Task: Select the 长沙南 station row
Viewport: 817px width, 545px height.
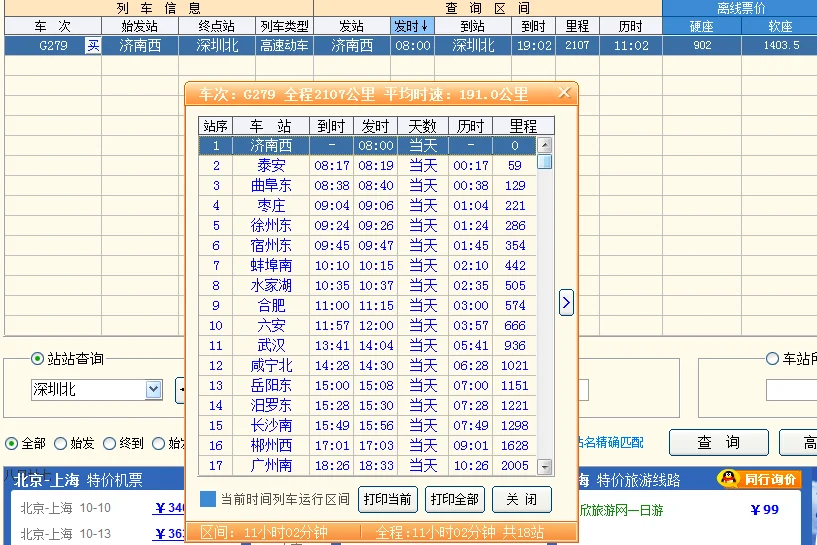Action: click(367, 426)
